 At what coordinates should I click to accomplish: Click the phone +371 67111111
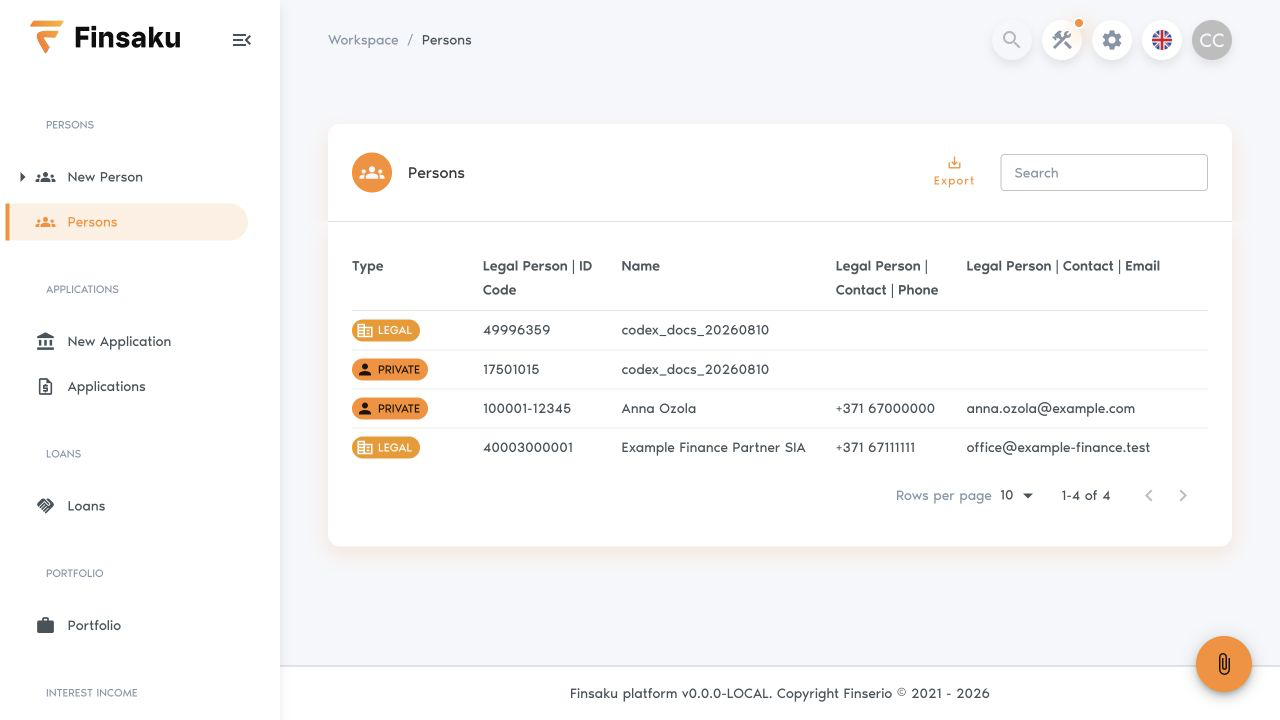coord(875,447)
